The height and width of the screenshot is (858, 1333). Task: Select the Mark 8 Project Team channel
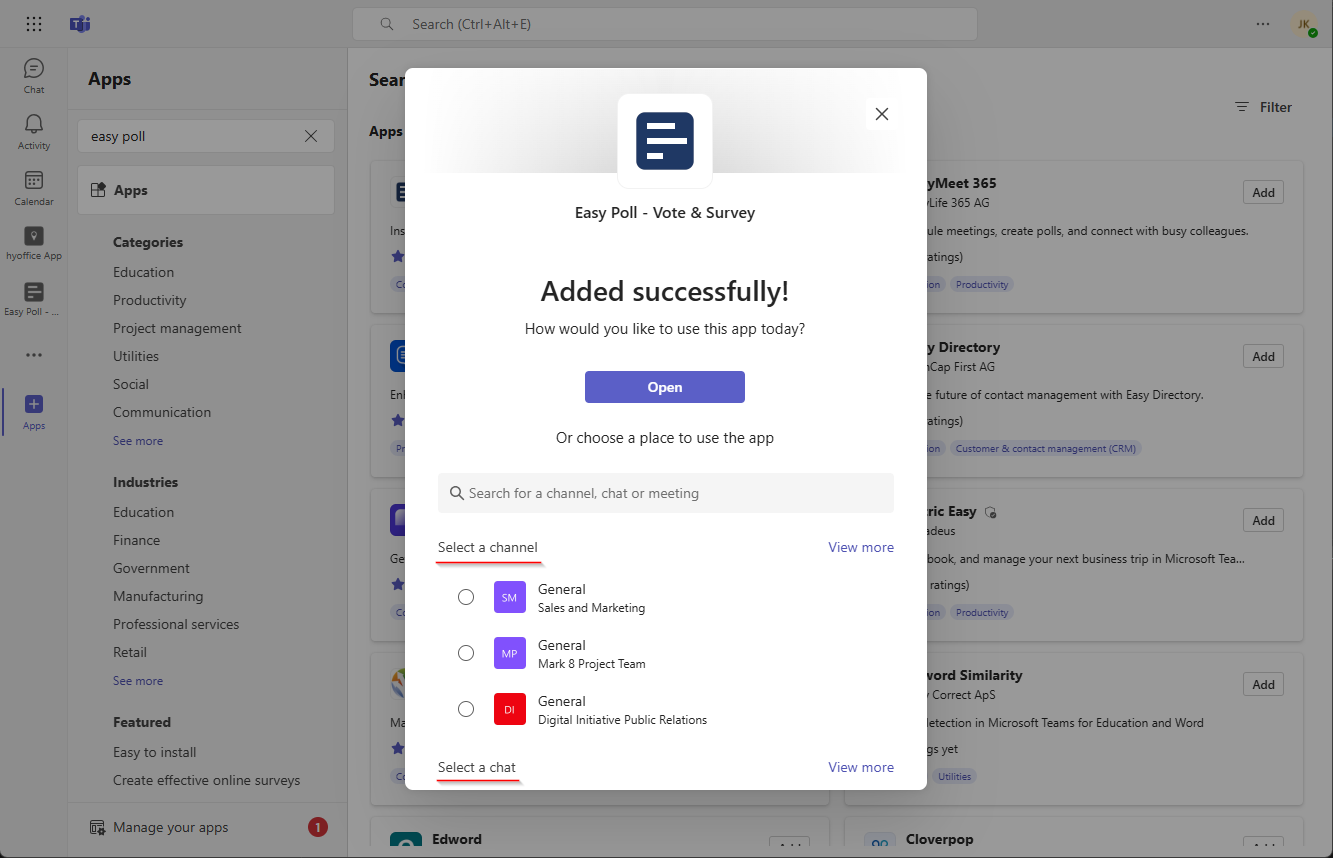[x=466, y=653]
